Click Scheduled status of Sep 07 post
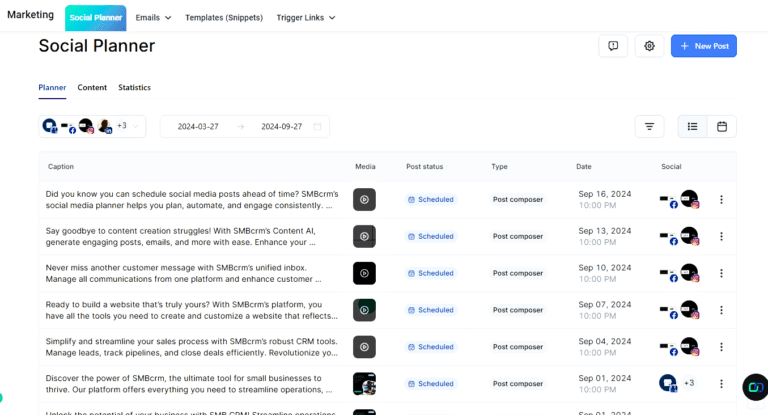The height and width of the screenshot is (415, 768). (x=431, y=310)
